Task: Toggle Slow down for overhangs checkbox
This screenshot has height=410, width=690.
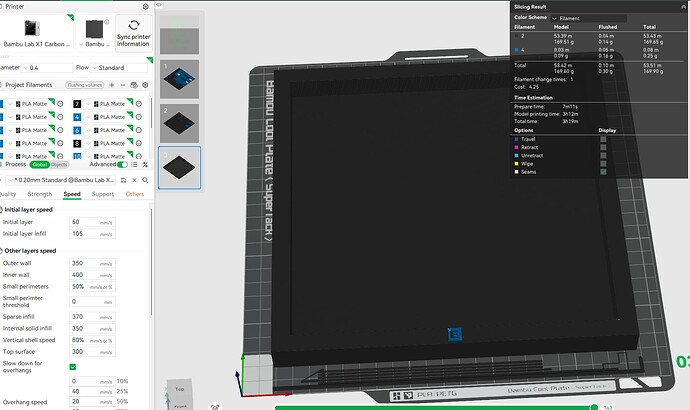Action: point(73,367)
